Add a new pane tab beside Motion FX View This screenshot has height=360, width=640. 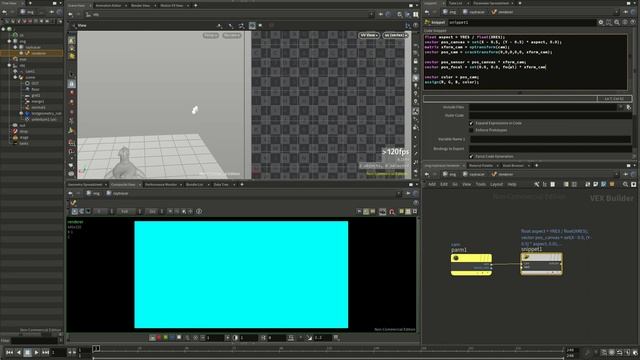click(x=196, y=6)
